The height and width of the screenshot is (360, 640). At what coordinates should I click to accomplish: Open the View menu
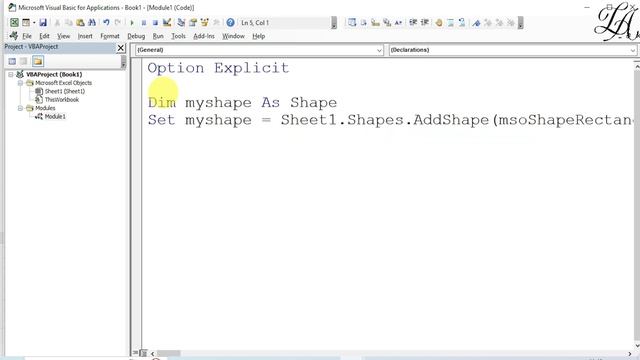coord(63,36)
